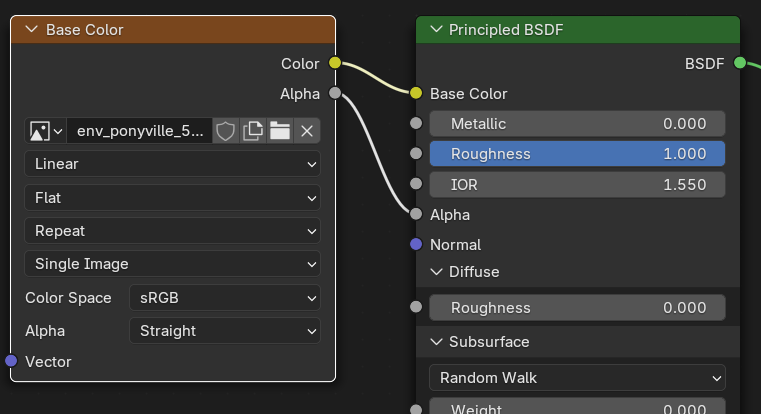This screenshot has width=761, height=414.
Task: Click the duplicate image icon
Action: tap(252, 131)
